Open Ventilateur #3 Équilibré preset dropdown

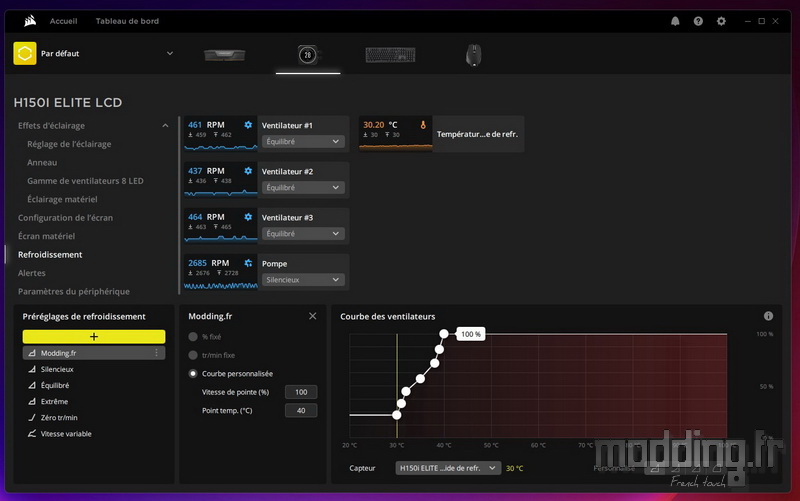pos(303,233)
